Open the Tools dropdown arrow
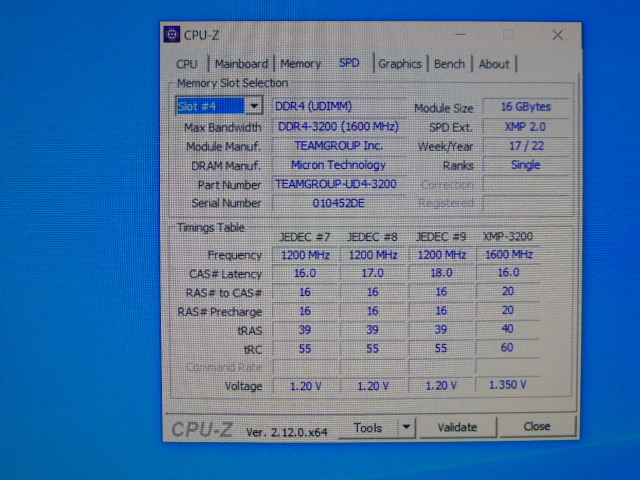640x480 pixels. click(406, 427)
